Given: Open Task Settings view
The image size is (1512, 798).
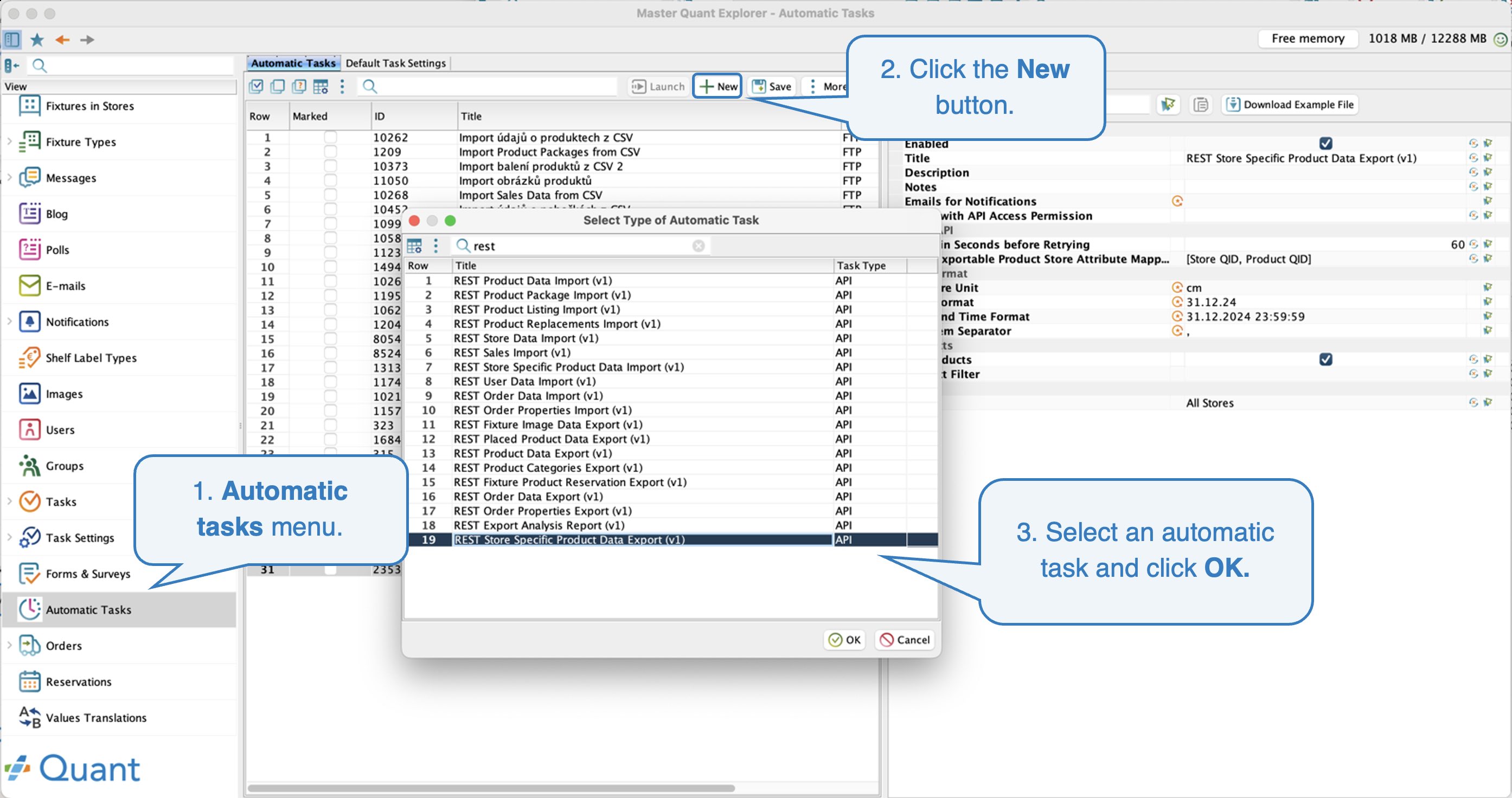Looking at the screenshot, I should tap(80, 537).
